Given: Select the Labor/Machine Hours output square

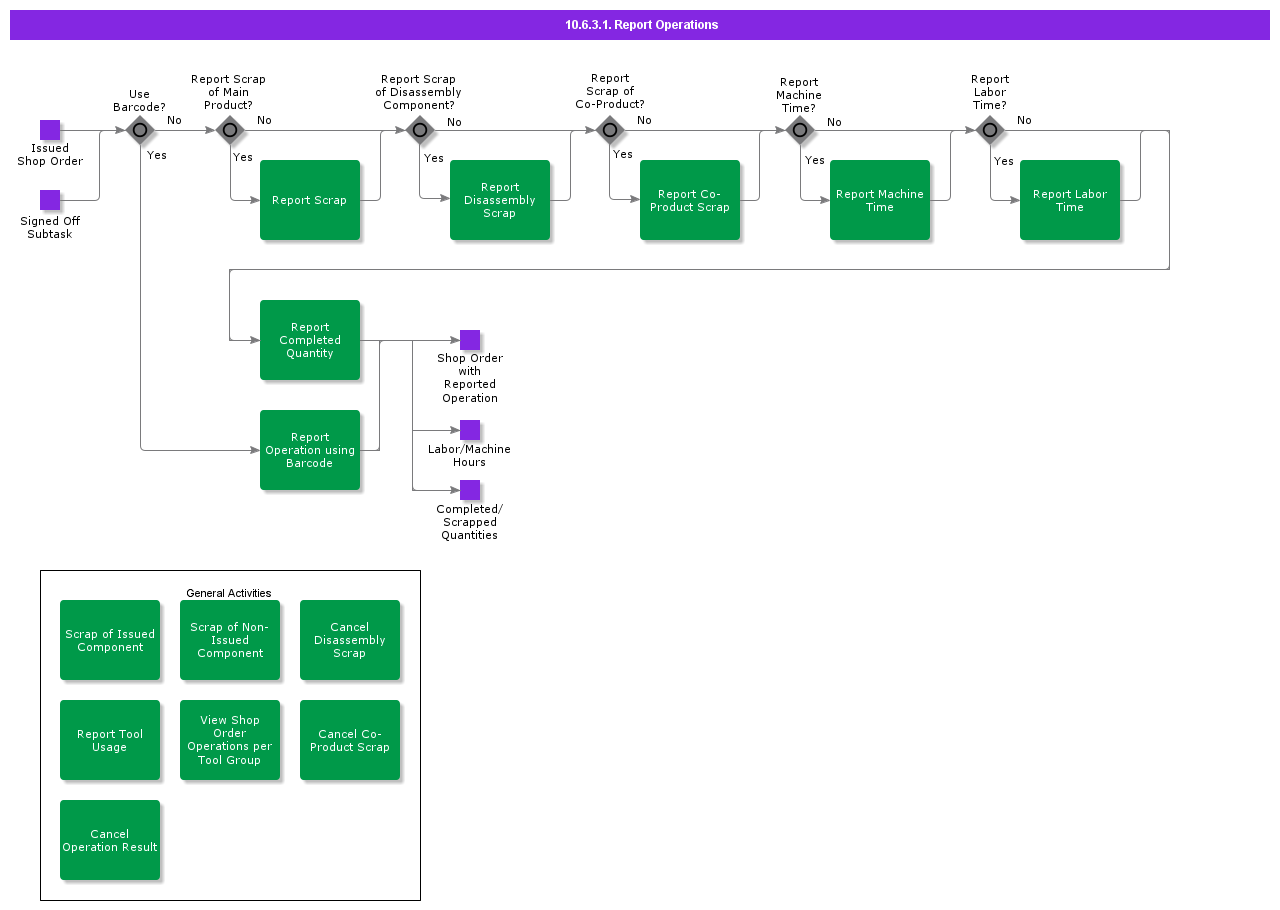Looking at the screenshot, I should 470,430.
